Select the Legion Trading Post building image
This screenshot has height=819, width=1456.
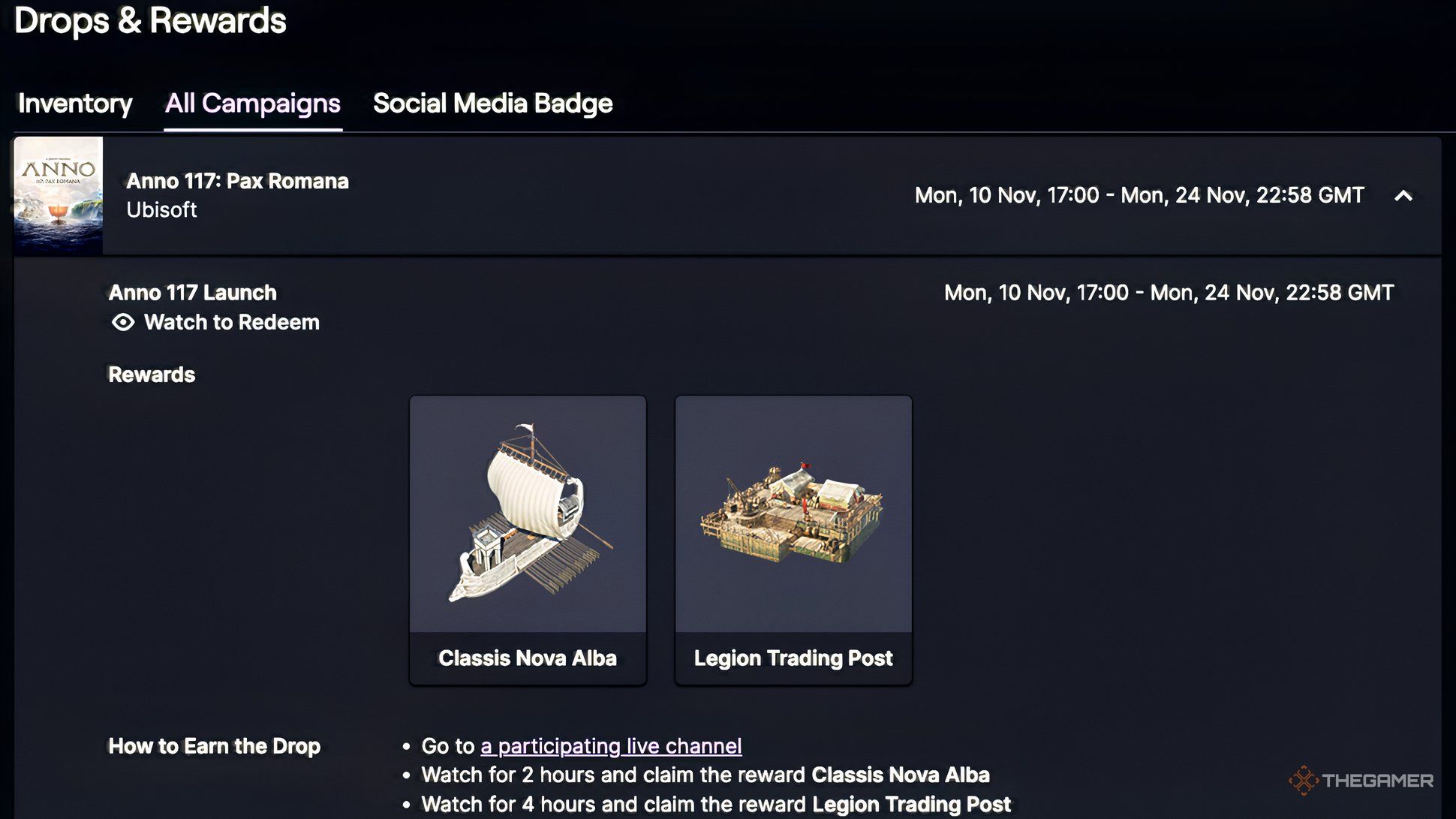(x=793, y=514)
